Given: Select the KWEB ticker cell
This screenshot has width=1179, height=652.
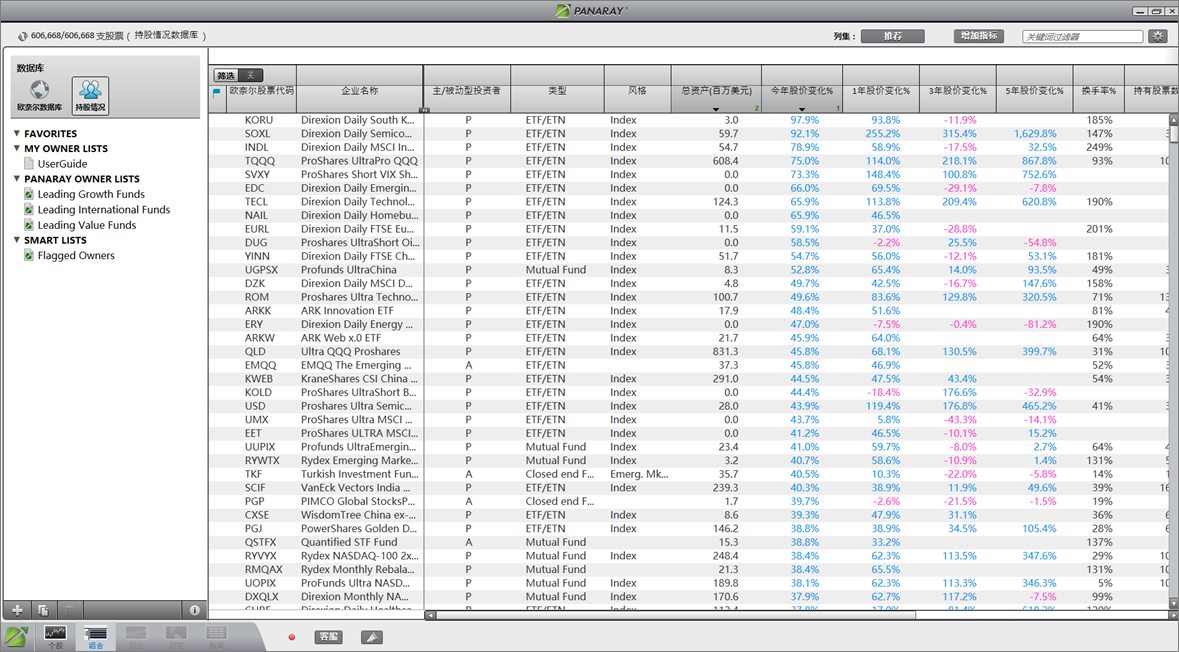Looking at the screenshot, I should (x=259, y=379).
